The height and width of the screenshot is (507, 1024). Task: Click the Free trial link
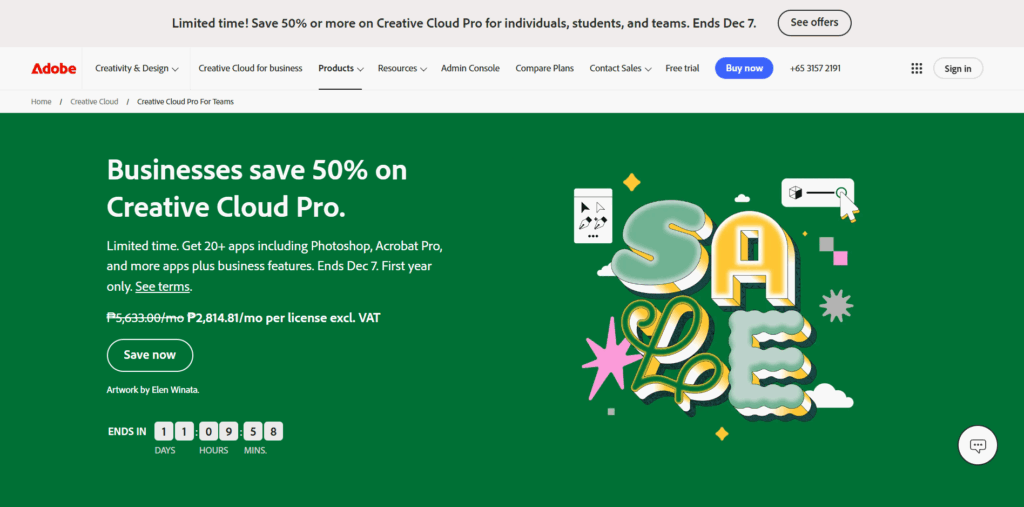[682, 68]
